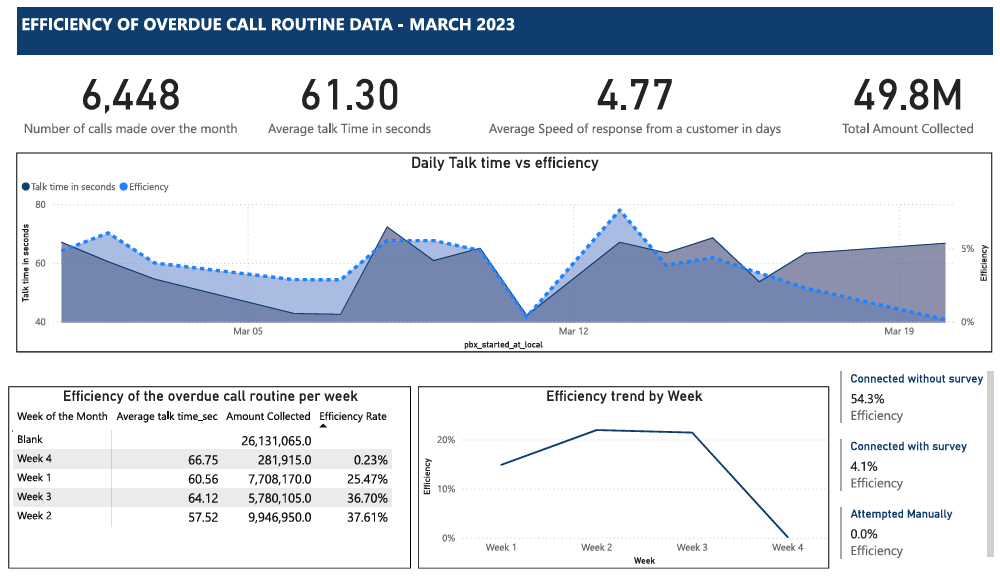Click the 6,448 calls made card
The width and height of the screenshot is (1000, 577).
tap(131, 105)
